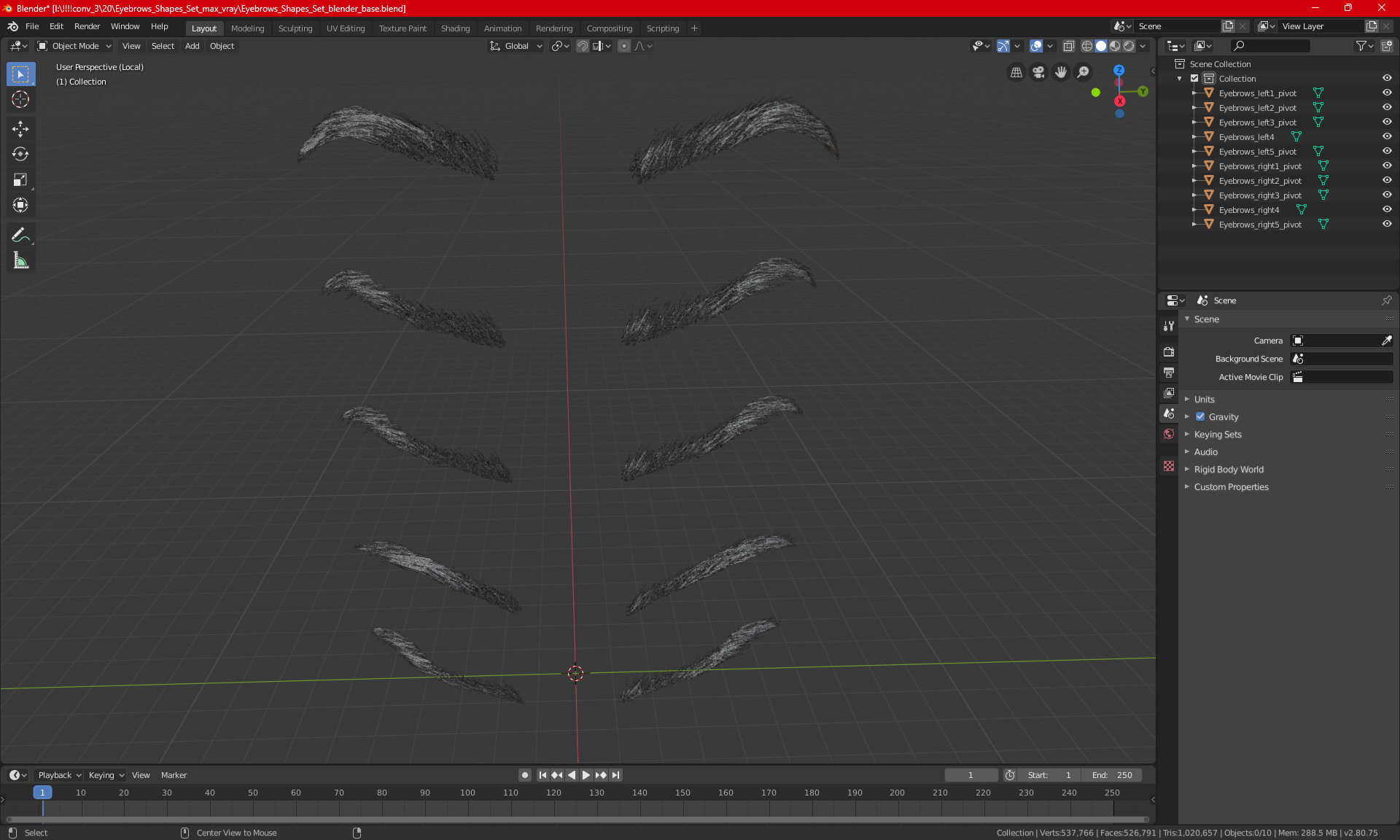Select the Transform tool
This screenshot has height=840, width=1400.
[20, 205]
